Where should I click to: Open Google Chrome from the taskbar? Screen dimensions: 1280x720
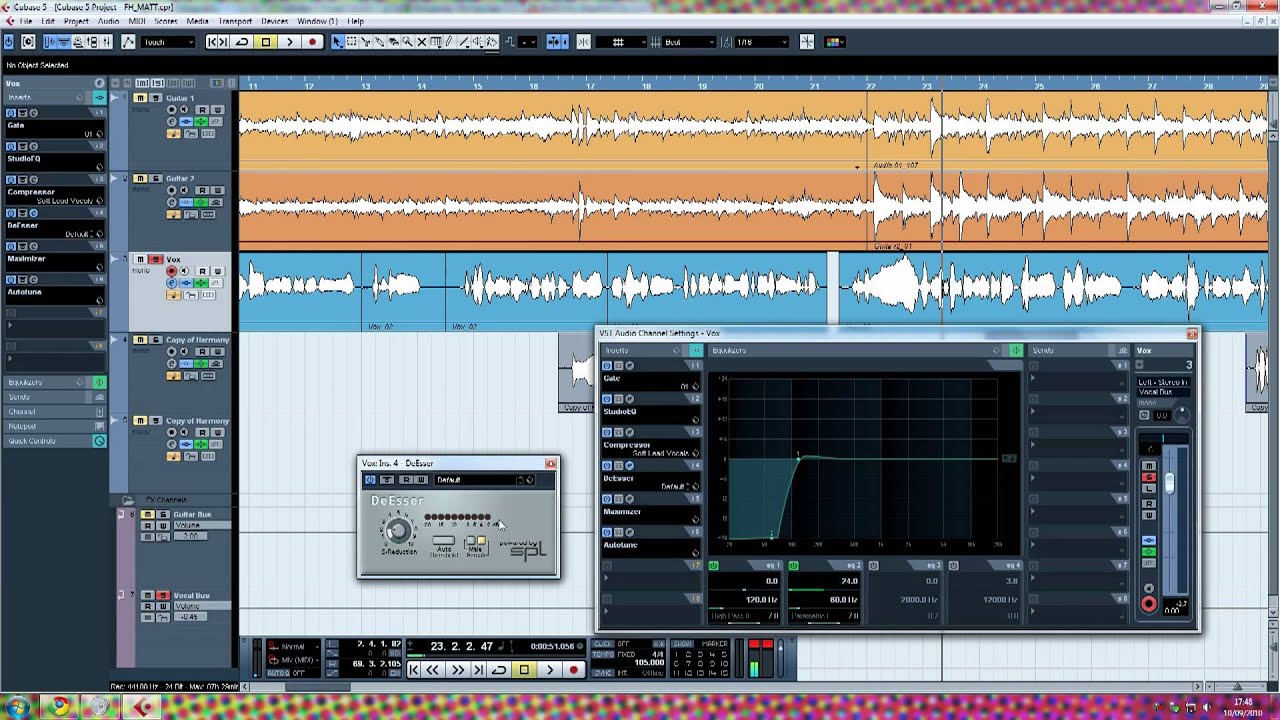59,706
